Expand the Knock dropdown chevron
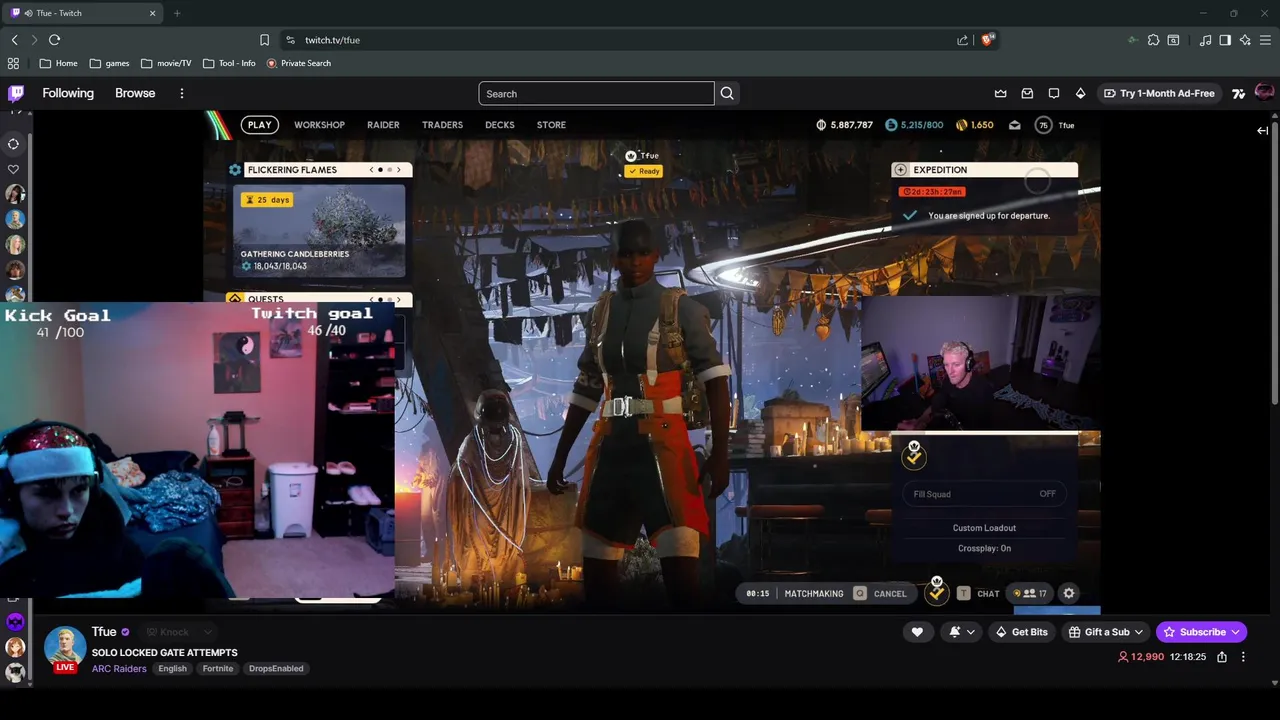1280x720 pixels. click(x=207, y=632)
